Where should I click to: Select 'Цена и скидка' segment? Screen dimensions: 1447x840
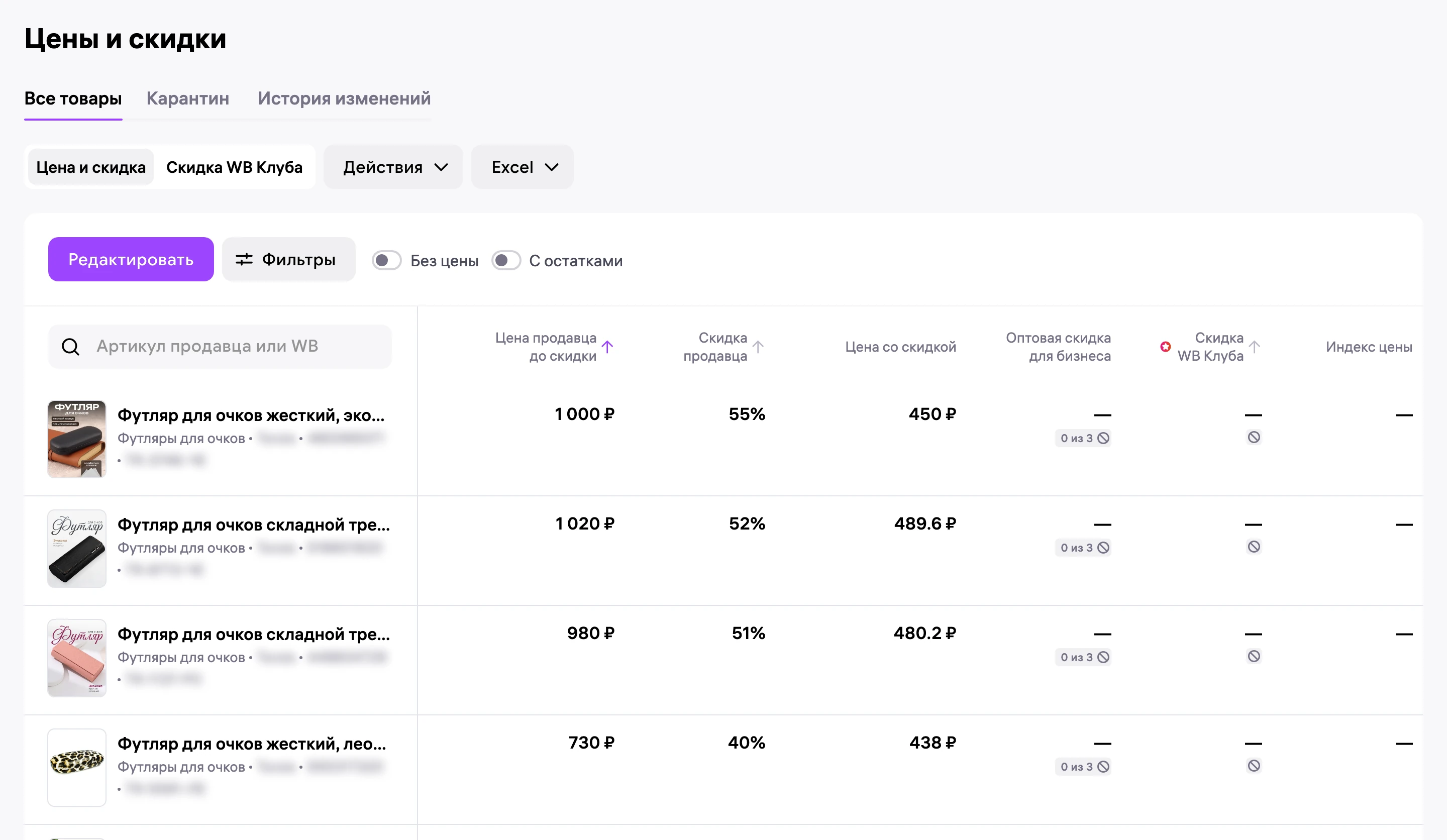click(x=91, y=167)
